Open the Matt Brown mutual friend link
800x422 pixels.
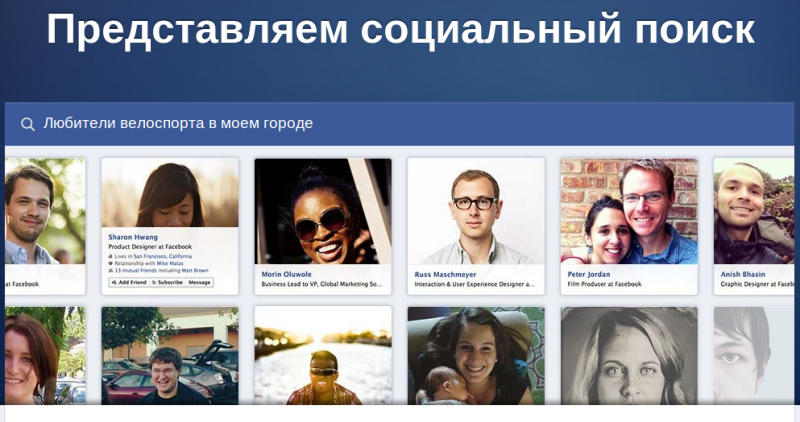pos(196,270)
